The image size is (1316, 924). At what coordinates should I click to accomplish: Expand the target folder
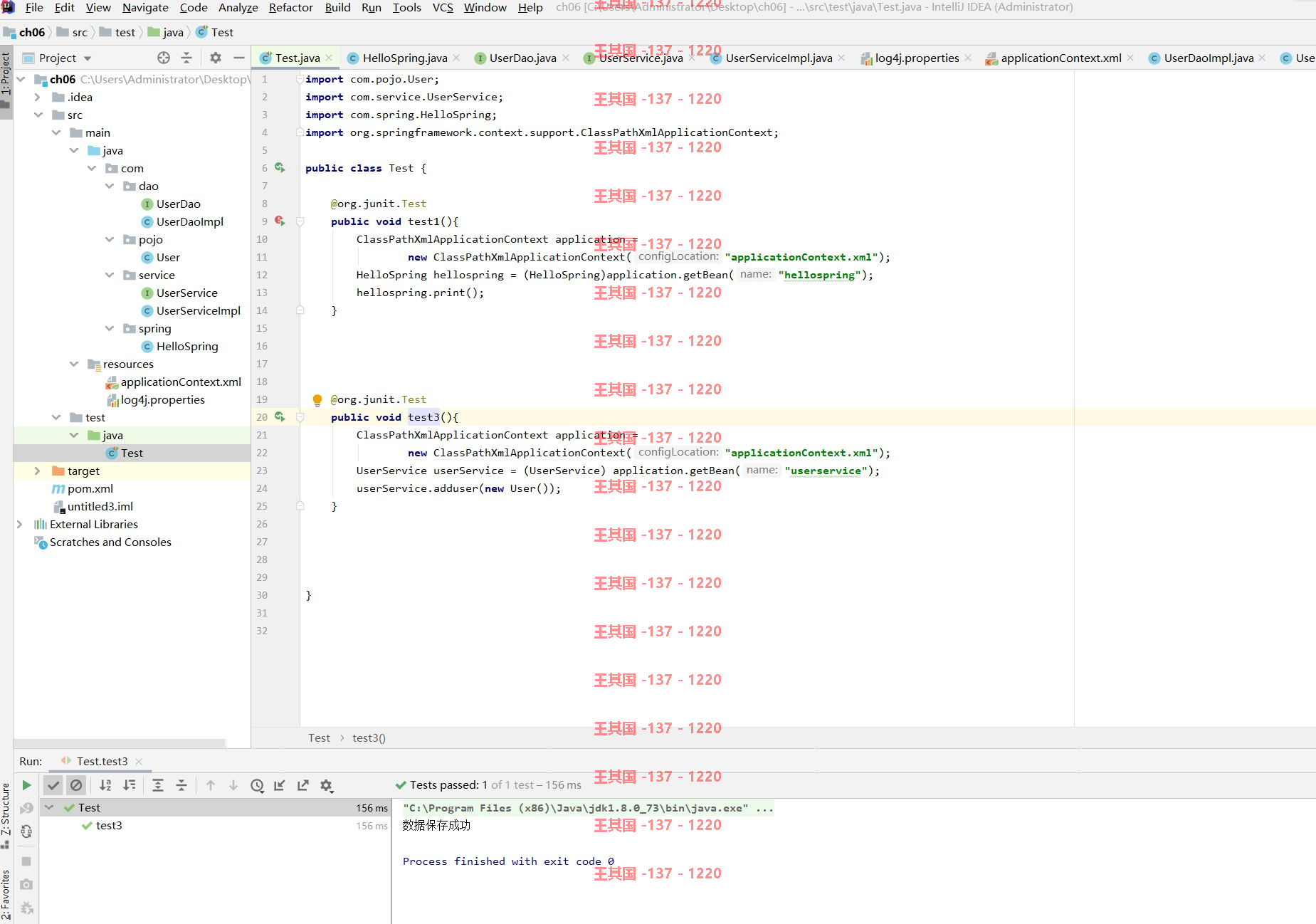point(38,471)
